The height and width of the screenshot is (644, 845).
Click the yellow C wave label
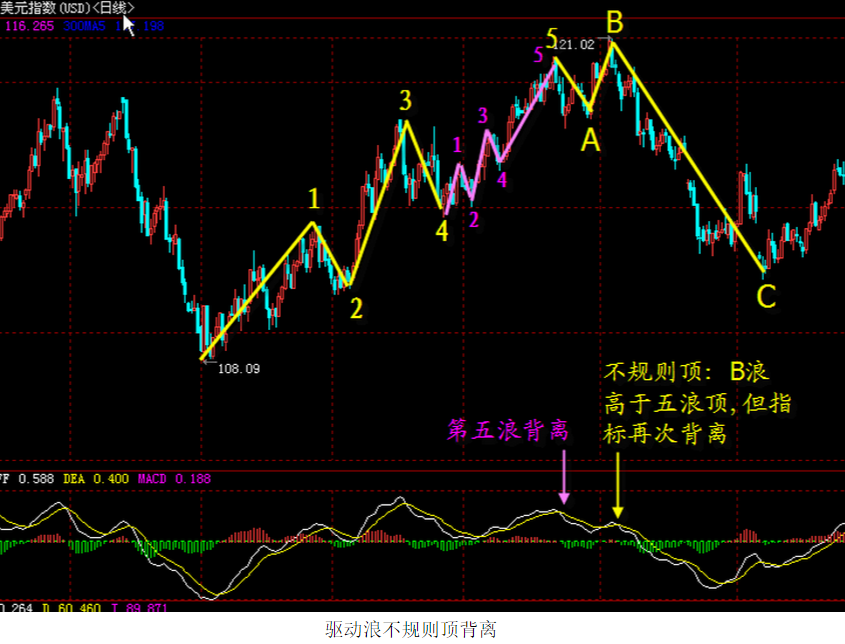tap(766, 296)
